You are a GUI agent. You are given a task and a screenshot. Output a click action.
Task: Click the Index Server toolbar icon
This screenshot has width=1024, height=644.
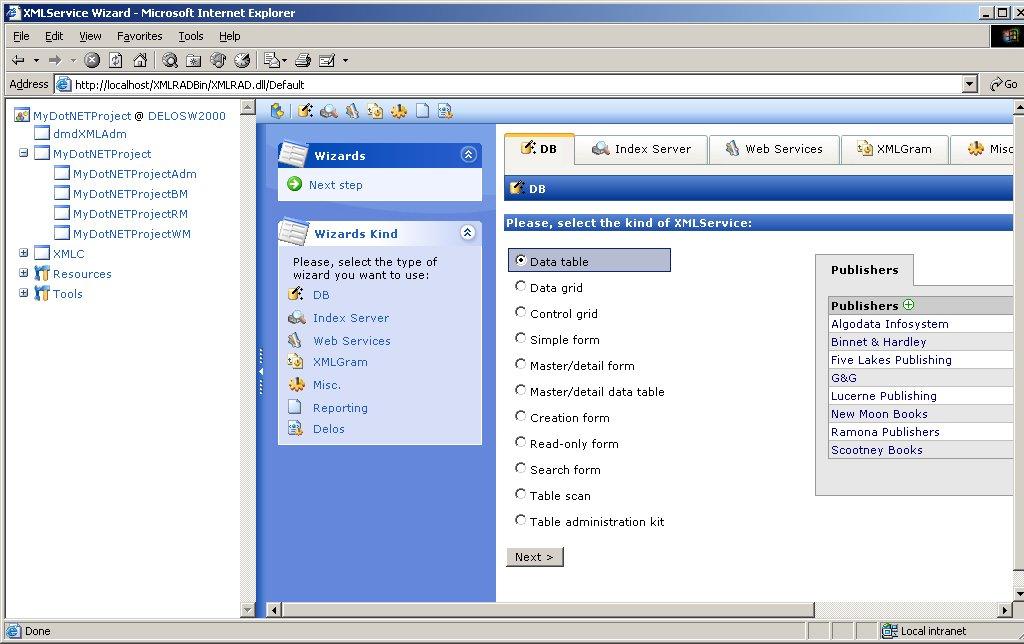click(328, 111)
